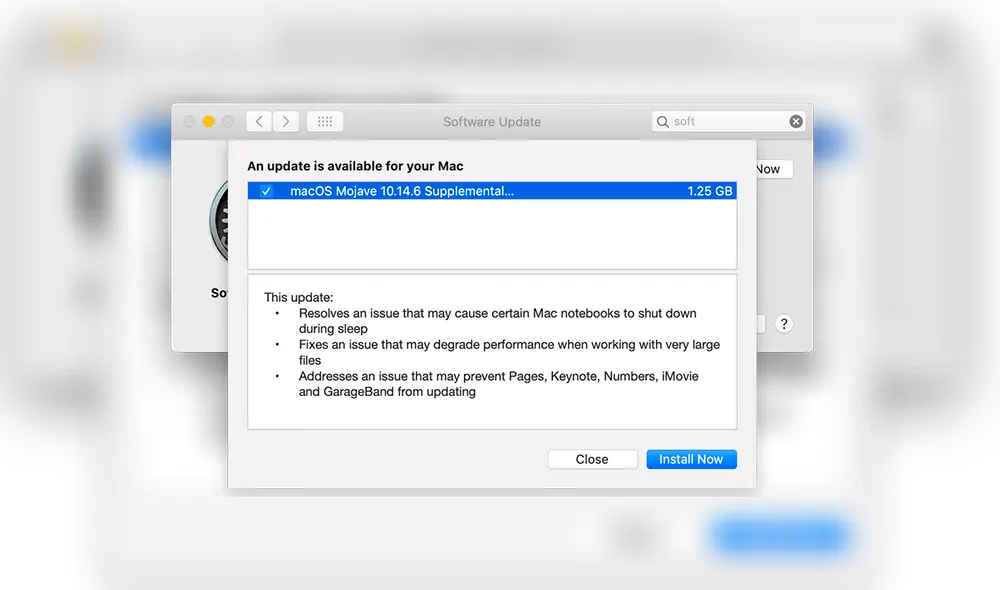Click the Software Update title bar

(492, 121)
